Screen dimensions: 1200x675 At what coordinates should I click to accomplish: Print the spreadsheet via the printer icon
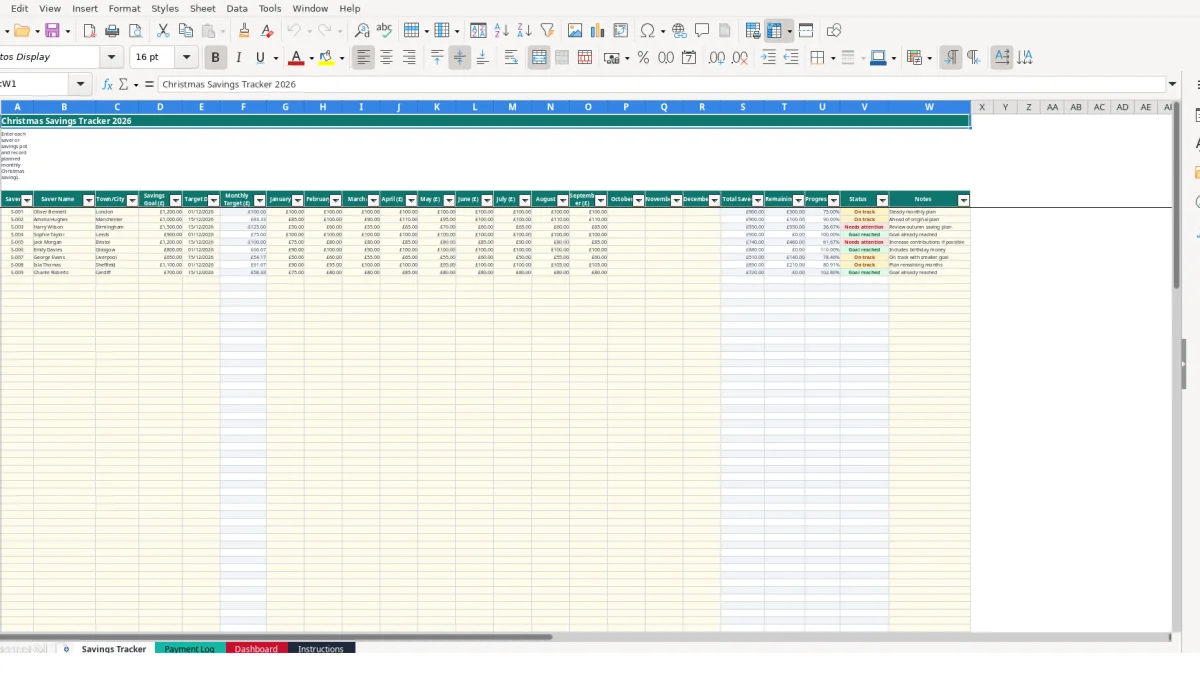pyautogui.click(x=112, y=31)
